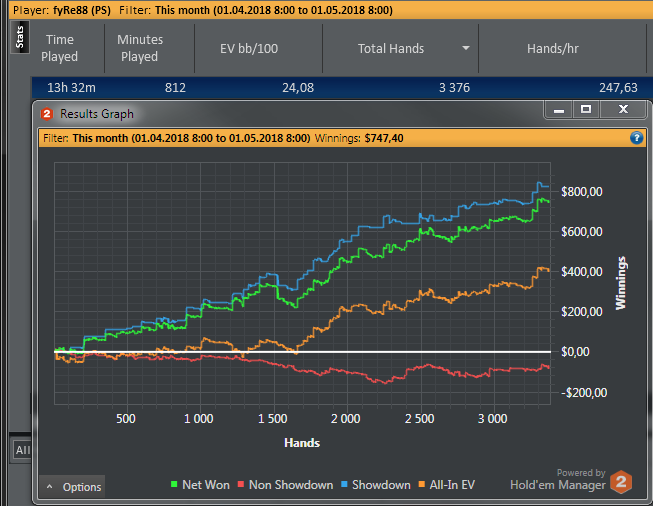Click the $600,00 axis label

coord(581,232)
